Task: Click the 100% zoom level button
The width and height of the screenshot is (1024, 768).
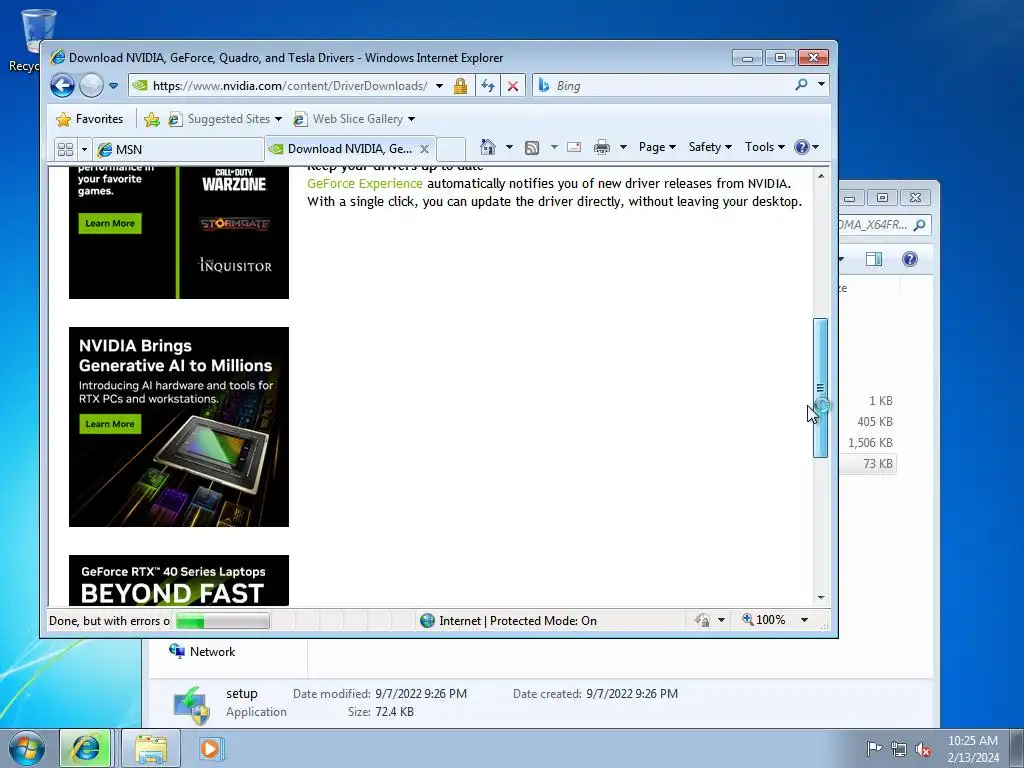Action: tap(764, 619)
